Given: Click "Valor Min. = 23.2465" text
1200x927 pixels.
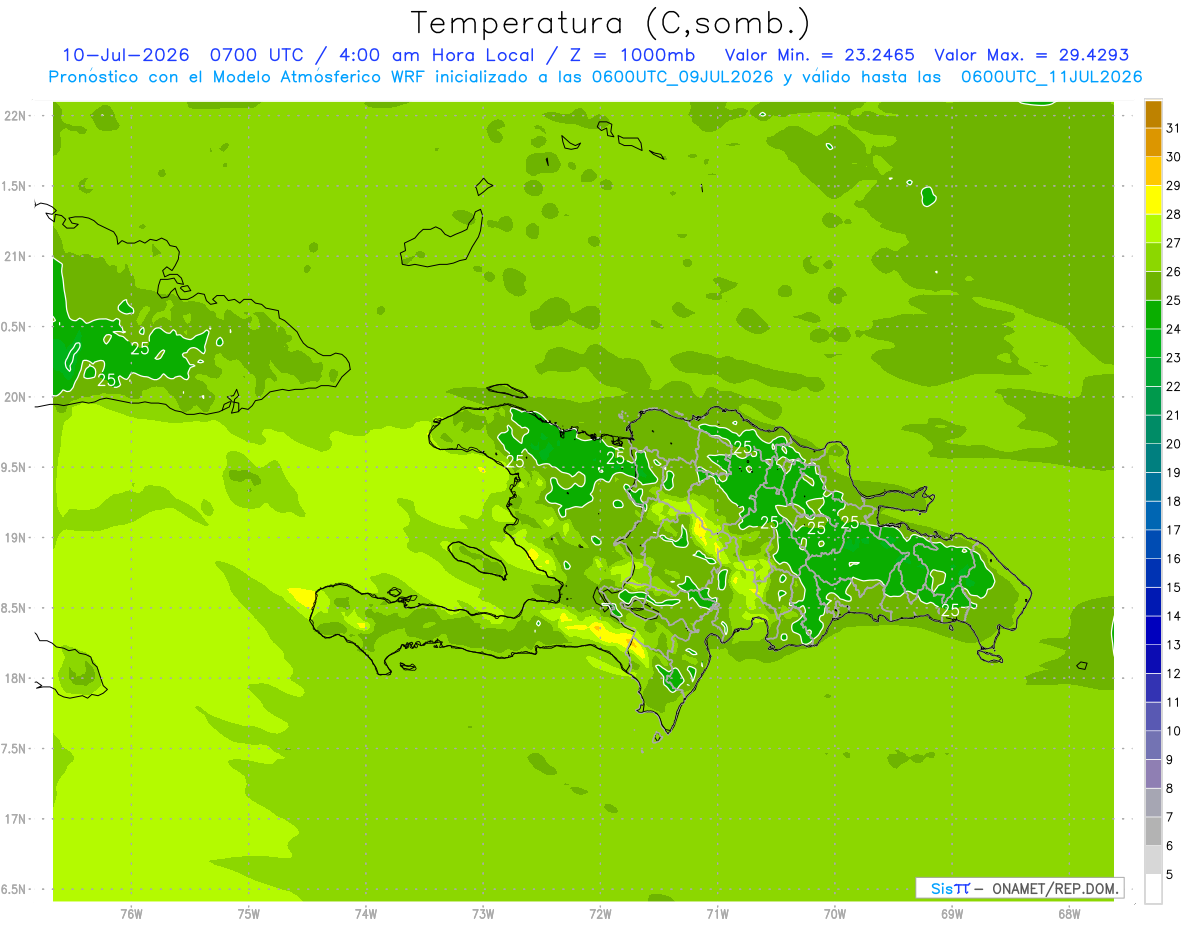Looking at the screenshot, I should click(x=819, y=55).
